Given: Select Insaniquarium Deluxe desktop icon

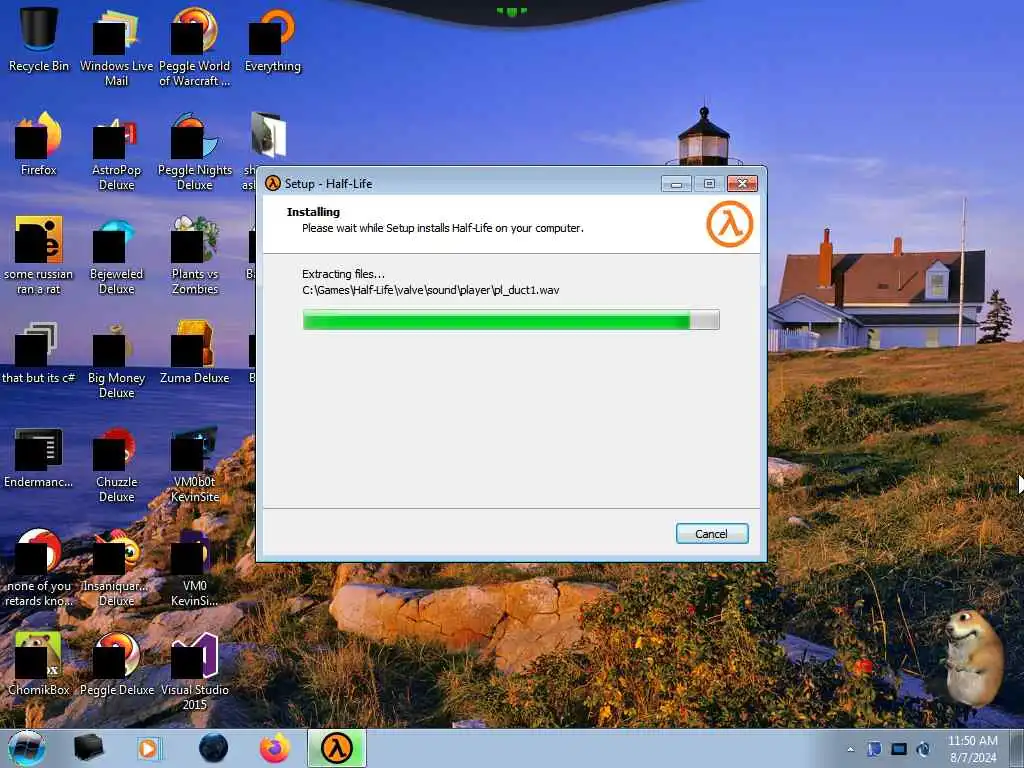Looking at the screenshot, I should pyautogui.click(x=116, y=567).
